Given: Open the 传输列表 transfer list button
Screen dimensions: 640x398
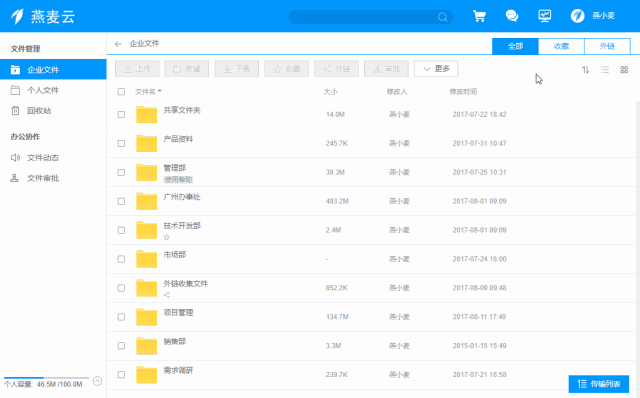Looking at the screenshot, I should [599, 384].
